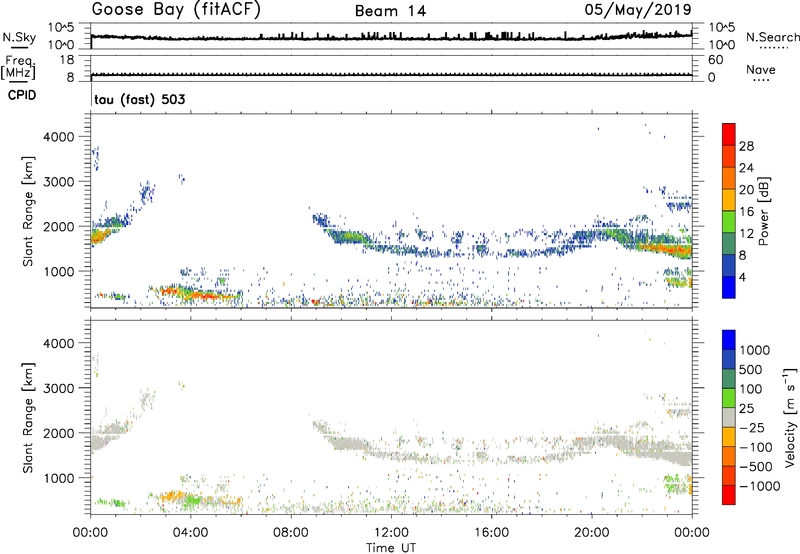The image size is (800, 554).
Task: Click the 'Freq. [MHz]' axis label
Action: pyautogui.click(x=18, y=68)
